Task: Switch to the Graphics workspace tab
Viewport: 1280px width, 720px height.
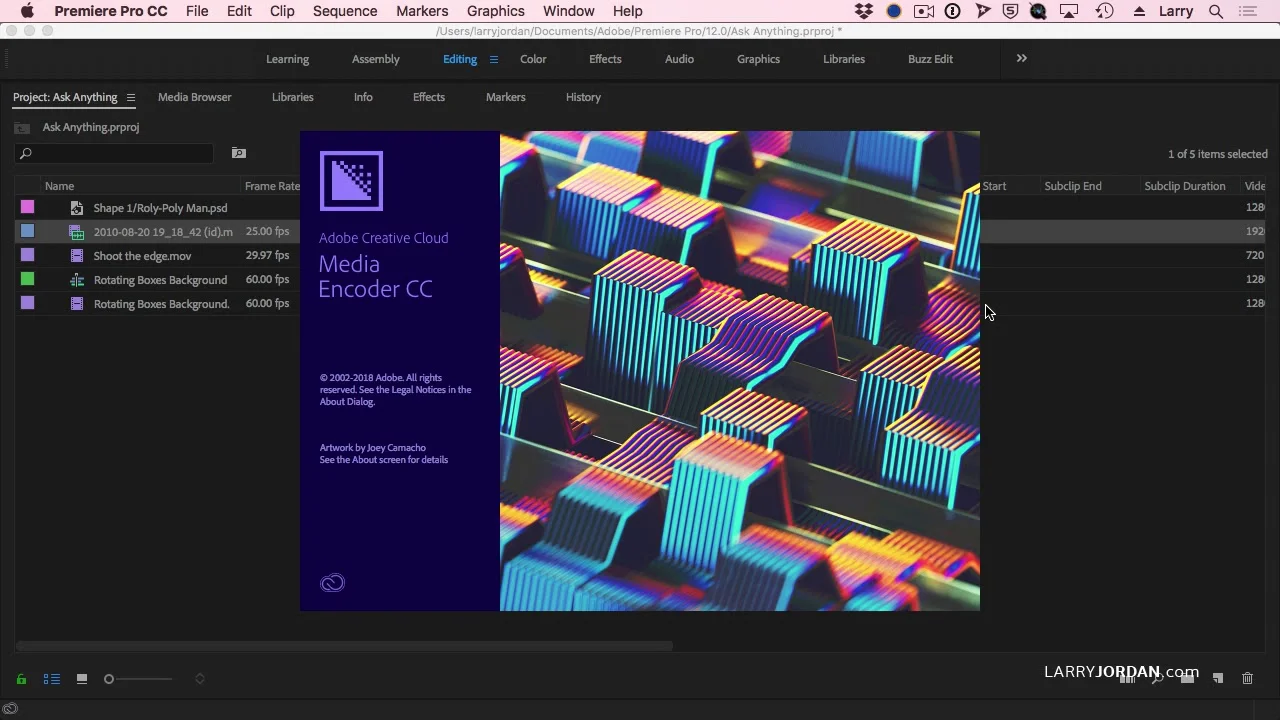Action: tap(758, 59)
